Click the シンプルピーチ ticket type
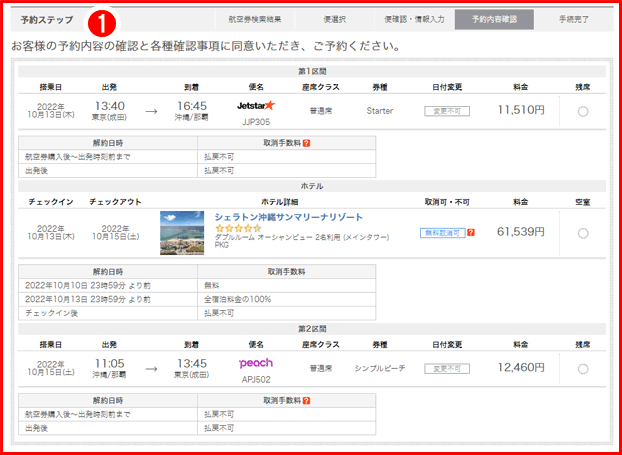This screenshot has height=455, width=622. tap(380, 369)
